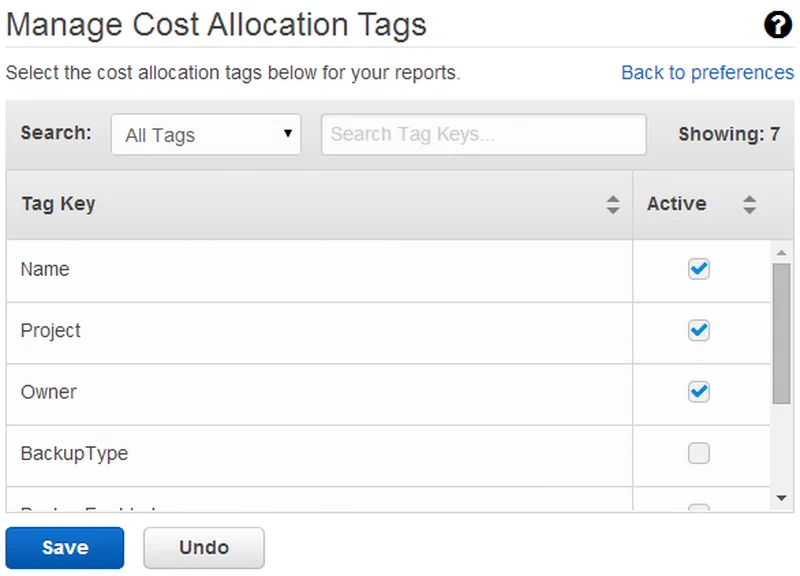Uncheck Active checkbox for Project tag
Viewport: 800px width, 576px height.
[698, 330]
